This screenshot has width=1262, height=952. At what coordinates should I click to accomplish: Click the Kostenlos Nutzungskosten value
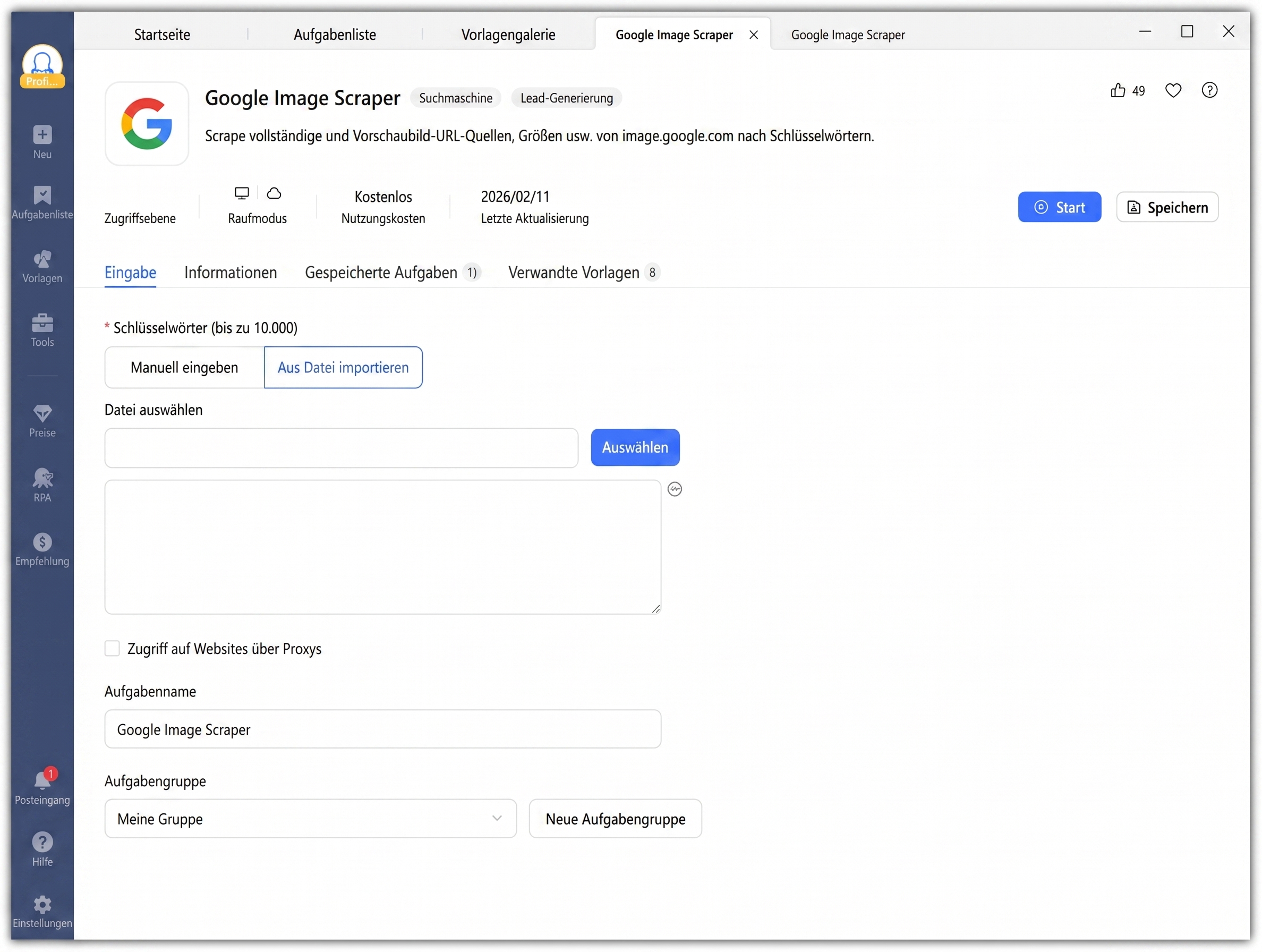click(383, 197)
